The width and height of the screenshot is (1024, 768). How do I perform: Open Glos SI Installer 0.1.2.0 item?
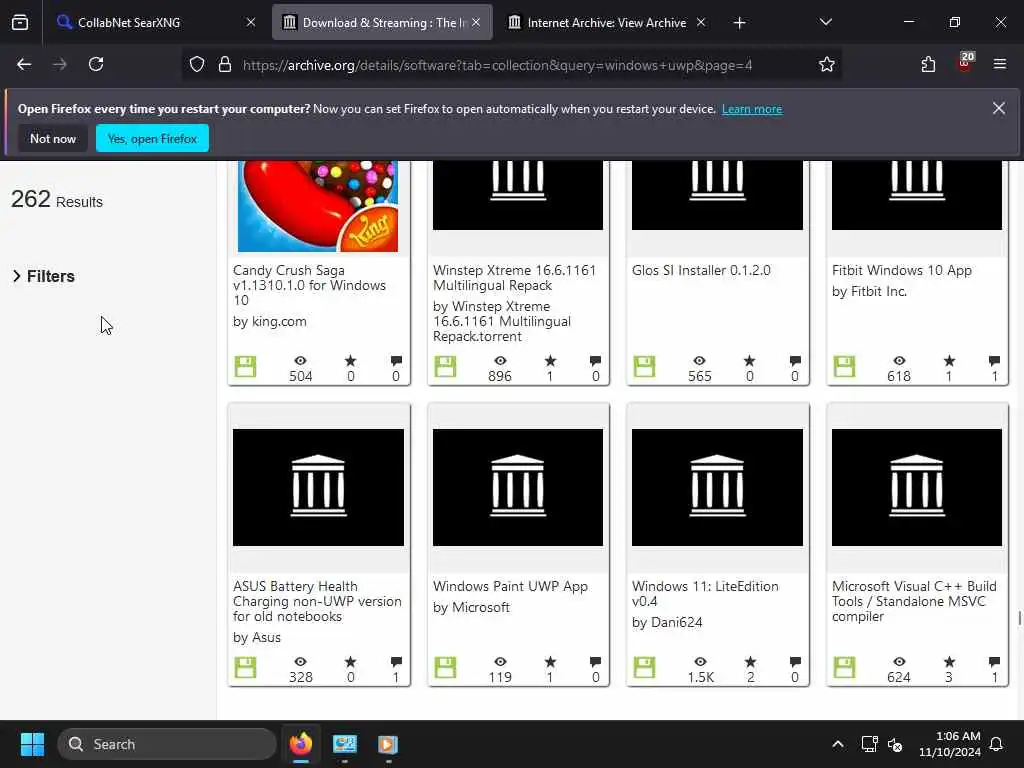click(x=701, y=270)
